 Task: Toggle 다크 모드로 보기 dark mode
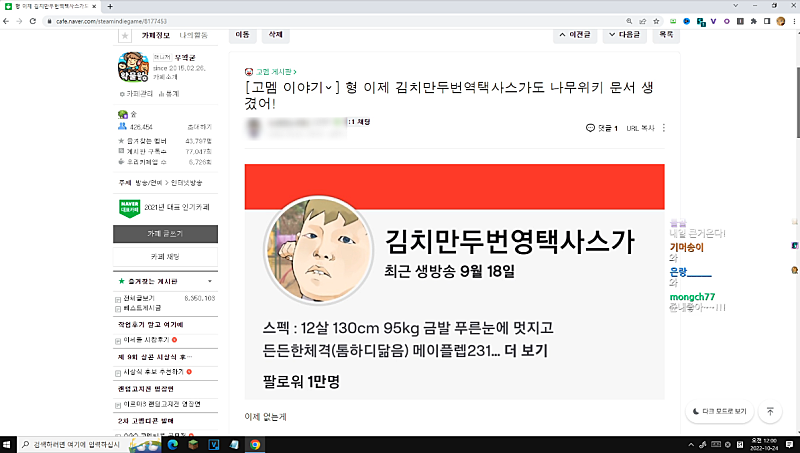pyautogui.click(x=720, y=411)
